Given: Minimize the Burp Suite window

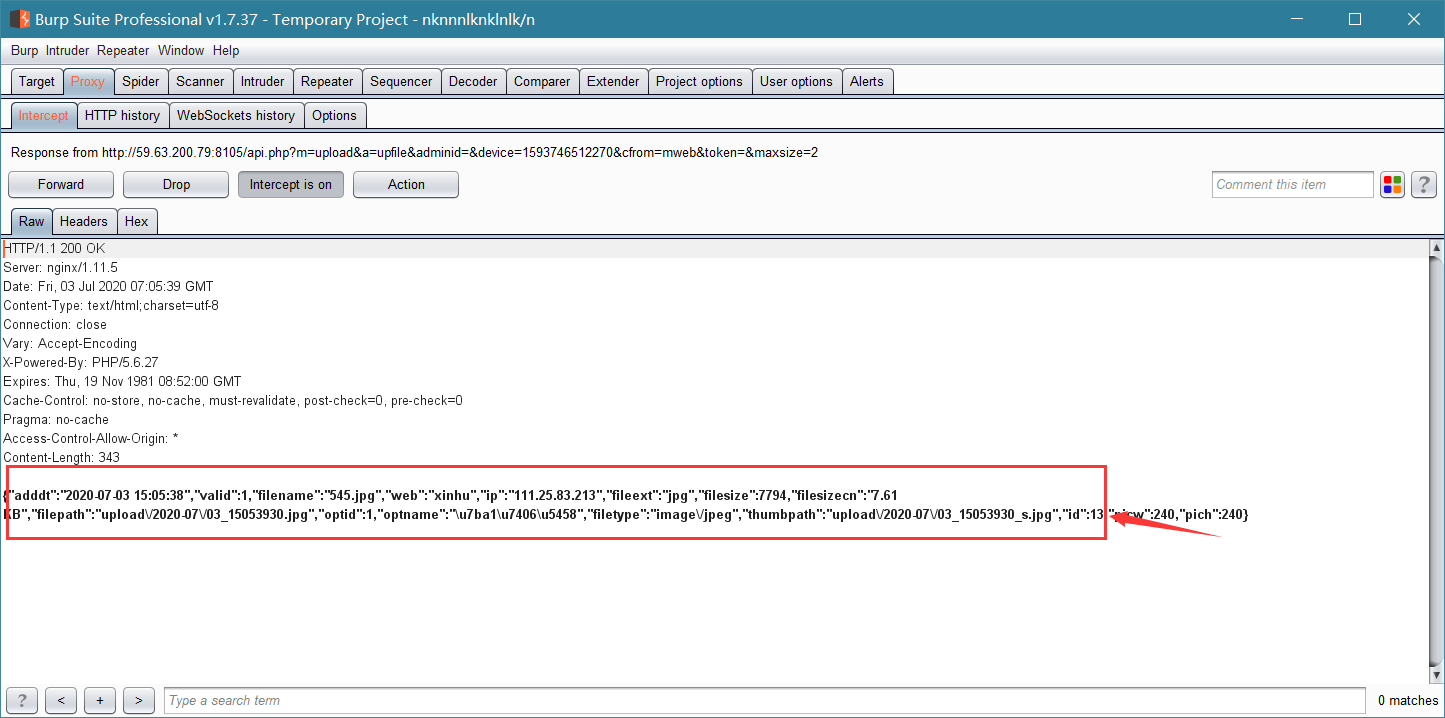Looking at the screenshot, I should click(1296, 19).
